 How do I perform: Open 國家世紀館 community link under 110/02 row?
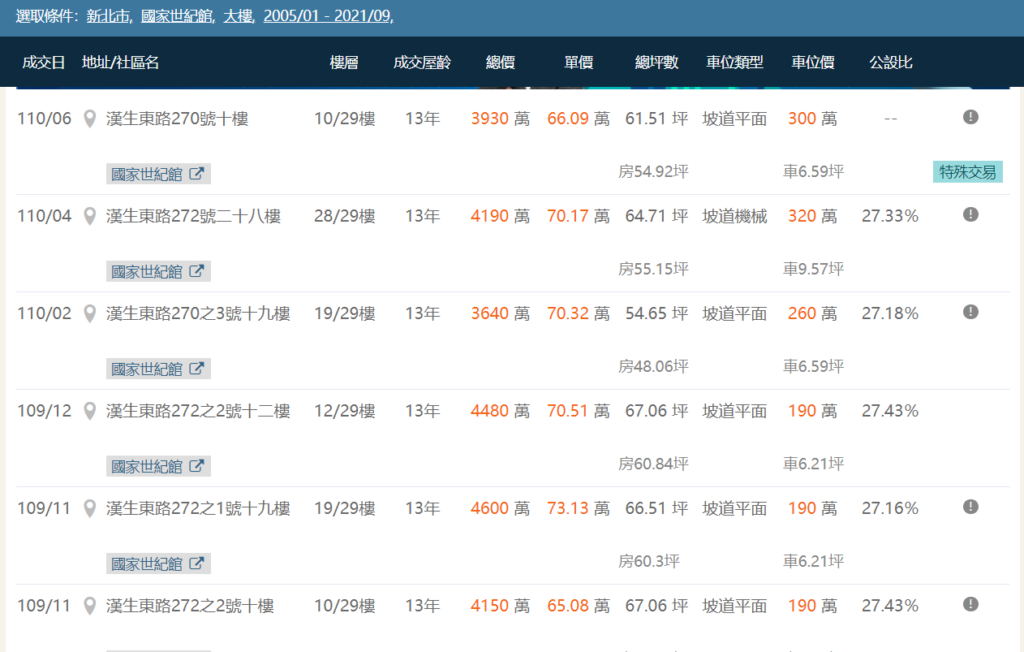158,368
